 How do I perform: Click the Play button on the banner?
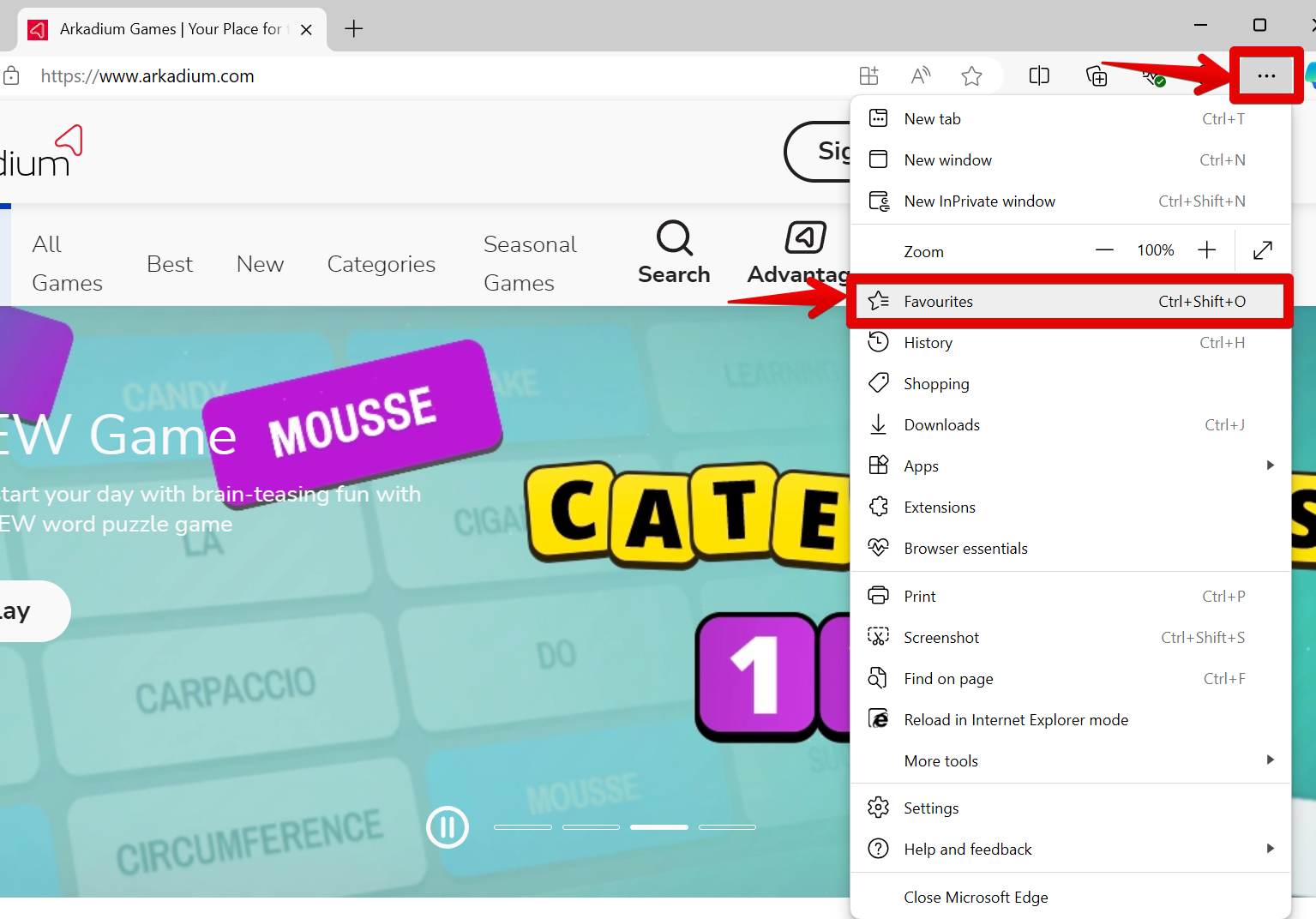(x=34, y=611)
